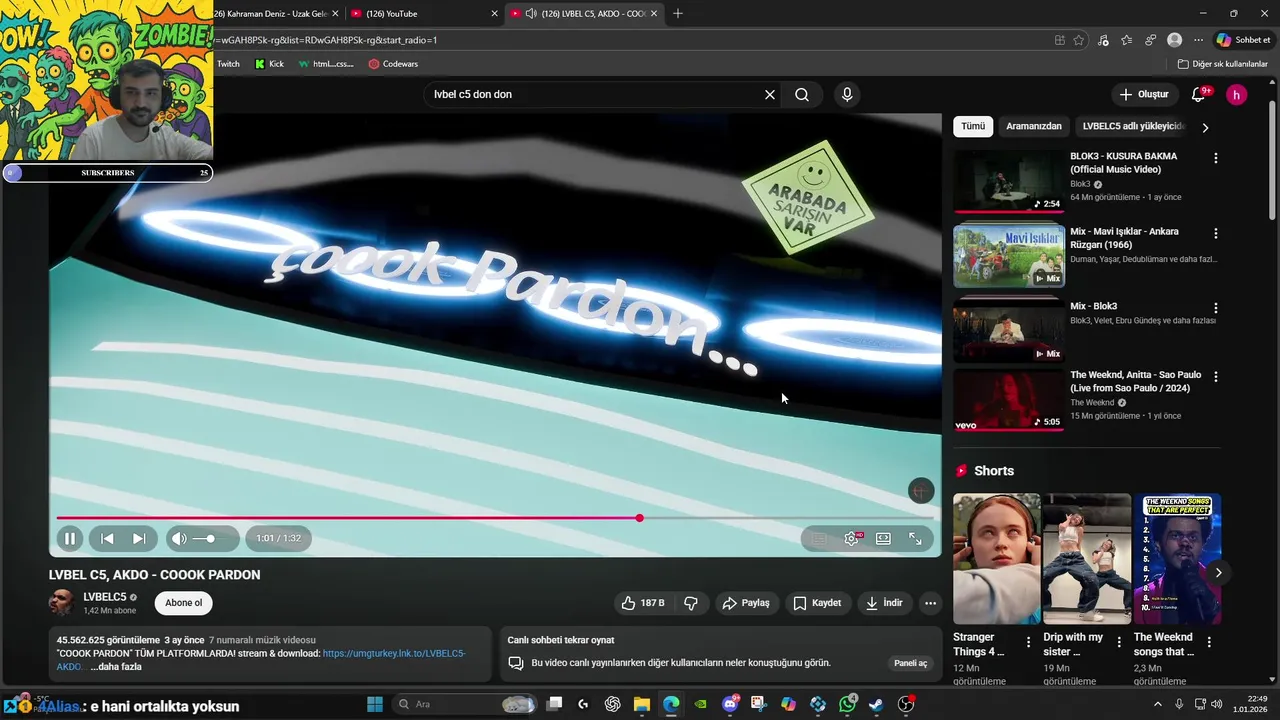Download video with İndir button

pyautogui.click(x=884, y=603)
